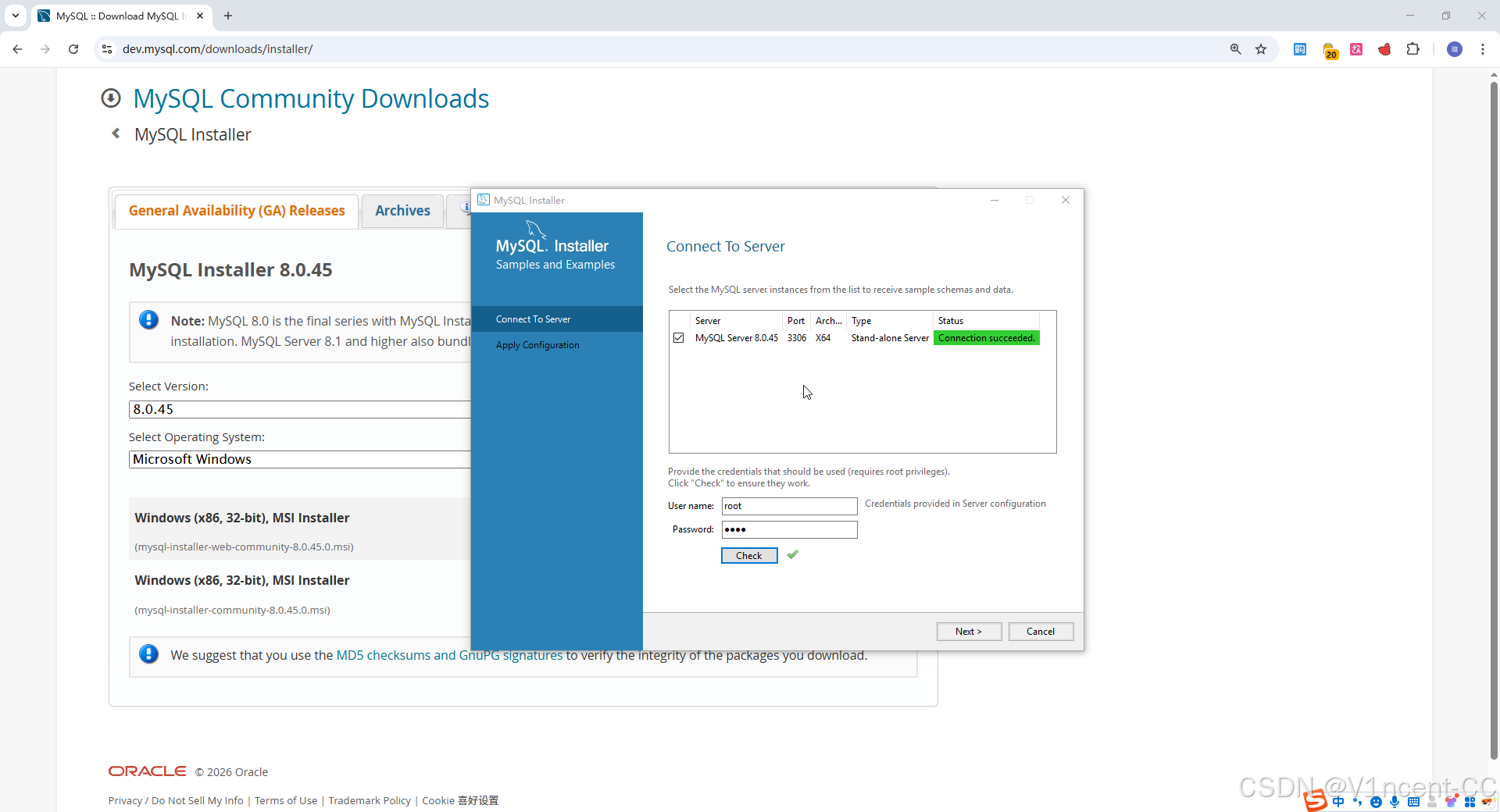
Task: Open the tab search chevron dropdown
Action: 16,16
